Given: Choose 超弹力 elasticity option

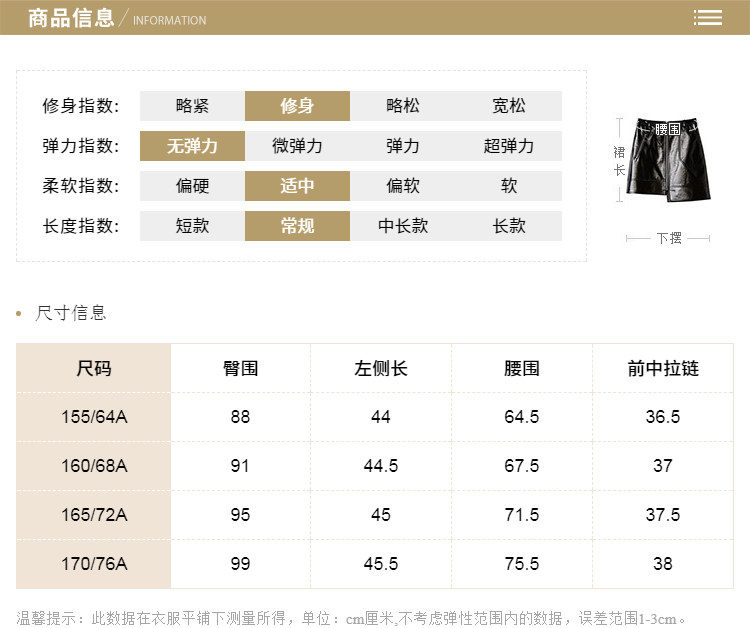Looking at the screenshot, I should 509,146.
